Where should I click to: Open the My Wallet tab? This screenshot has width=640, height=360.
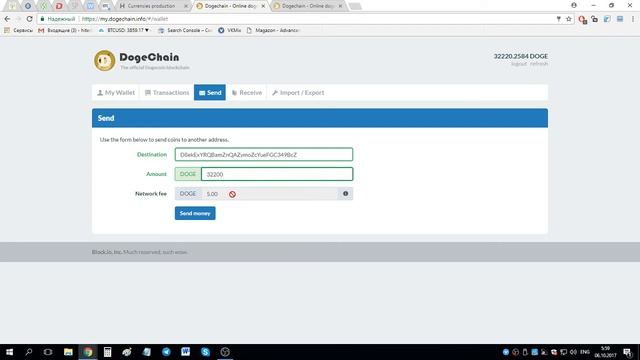coord(116,93)
